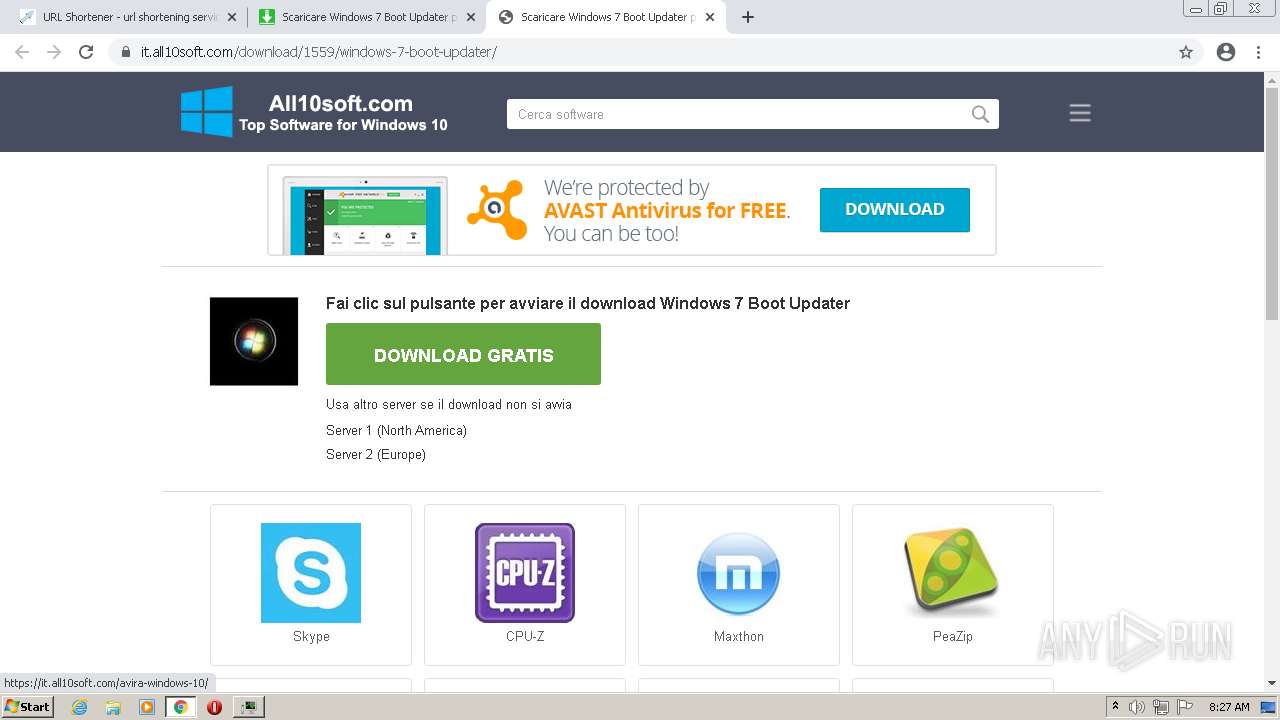Open the PeaZip text link
1280x720 pixels.
coord(953,636)
